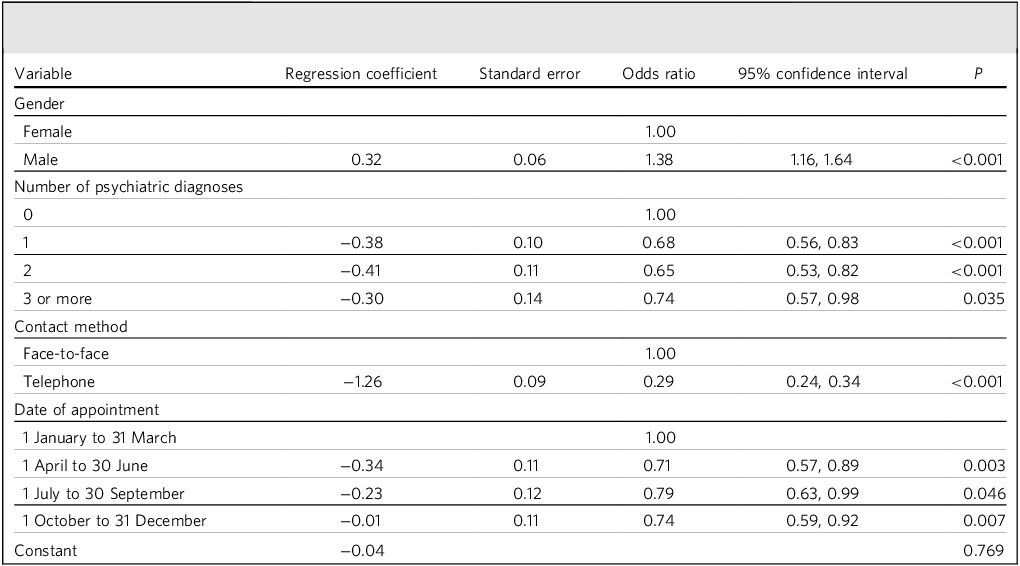Click the 95% confidence interval header
Screen dimensions: 1020x566
click(x=822, y=74)
